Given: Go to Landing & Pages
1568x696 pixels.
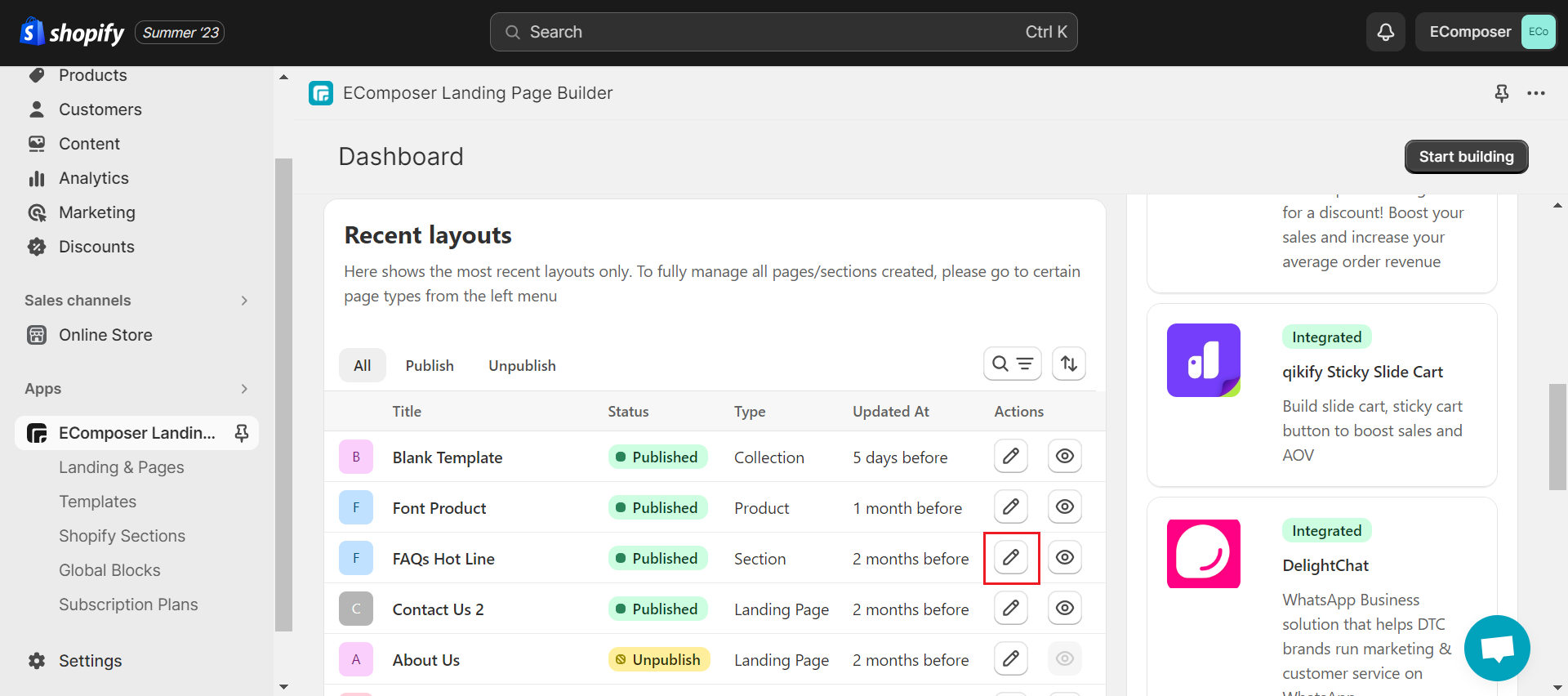Looking at the screenshot, I should coord(122,467).
